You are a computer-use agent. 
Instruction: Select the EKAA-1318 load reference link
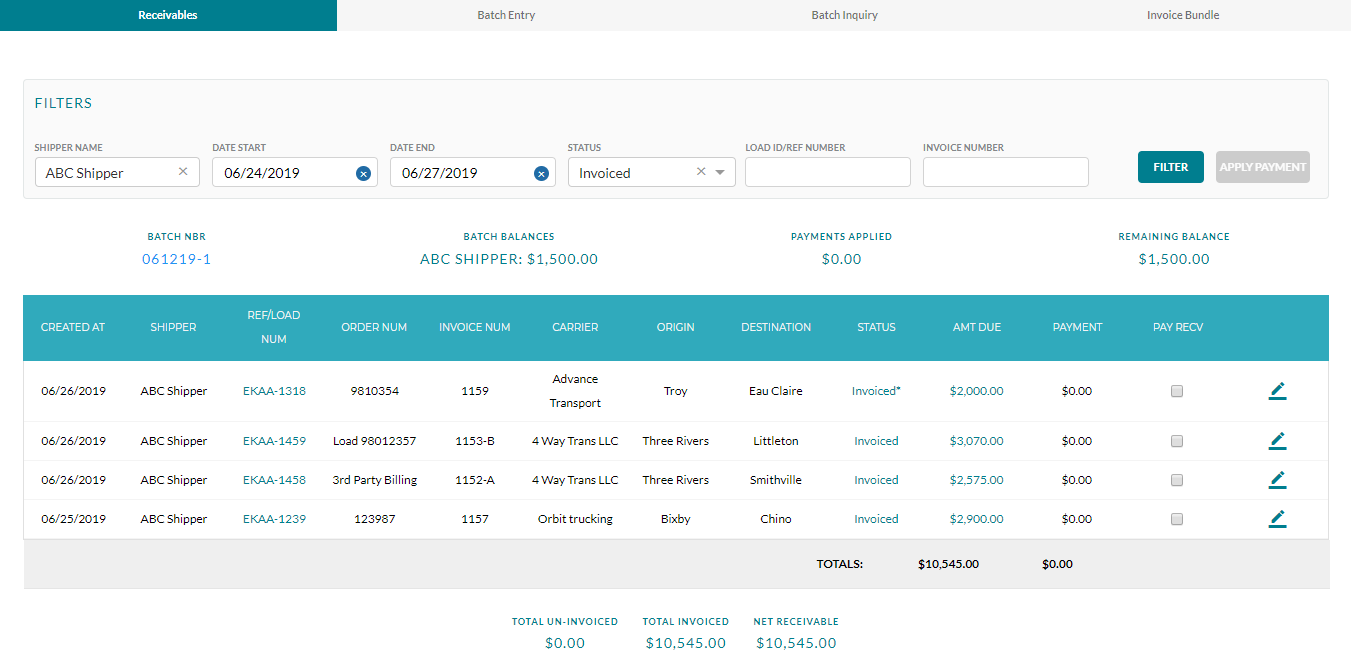(274, 391)
